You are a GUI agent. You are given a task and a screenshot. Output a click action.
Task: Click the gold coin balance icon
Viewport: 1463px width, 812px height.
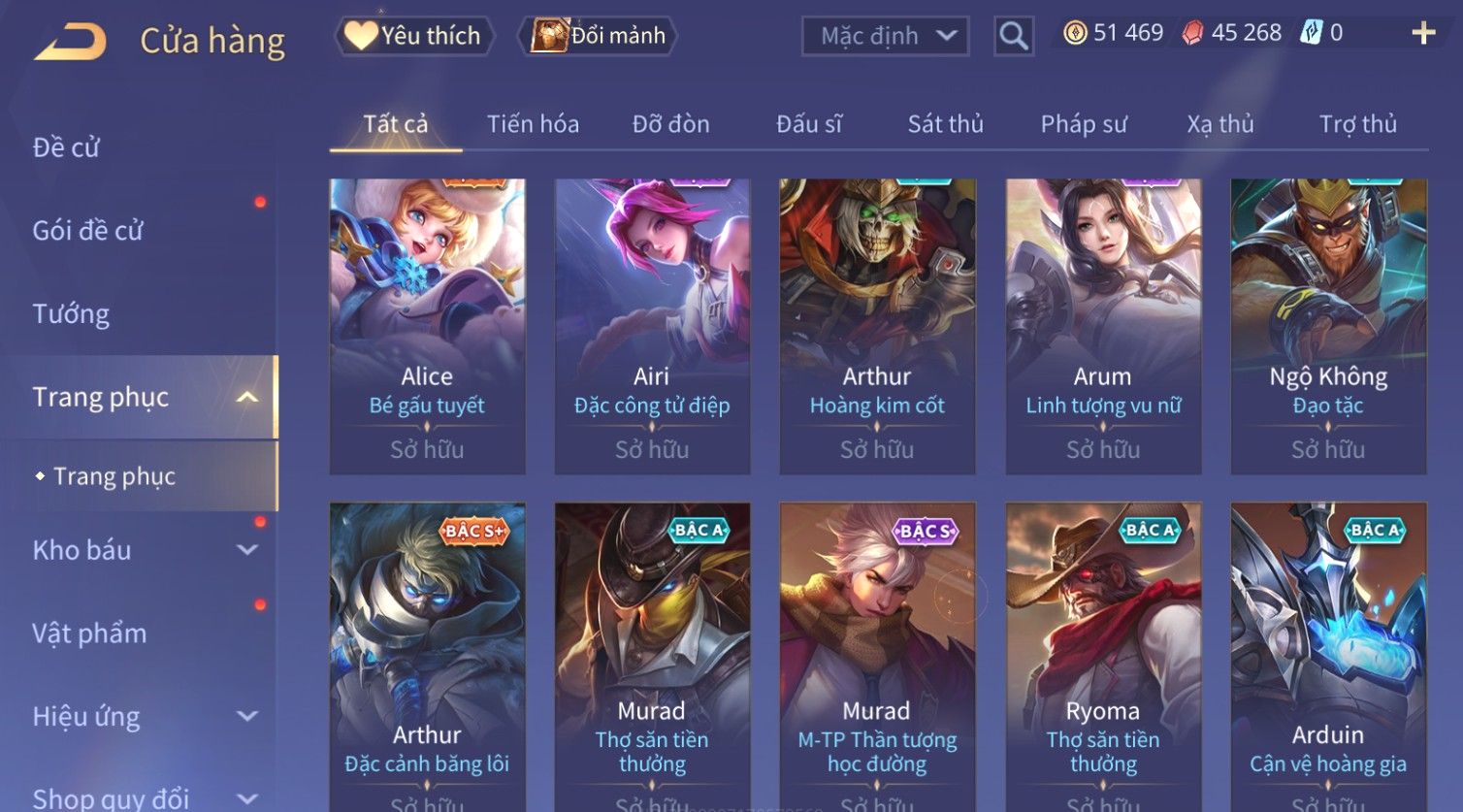1075,34
